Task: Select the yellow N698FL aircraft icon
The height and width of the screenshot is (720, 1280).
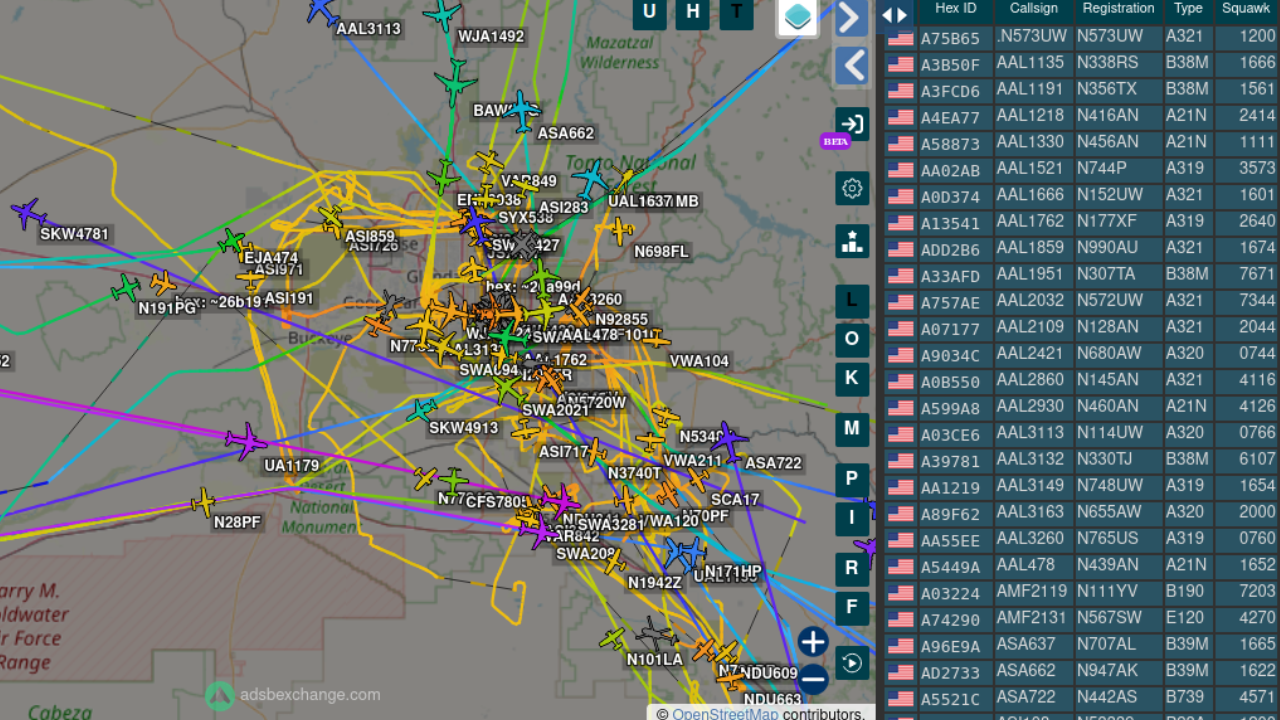Action: click(620, 231)
